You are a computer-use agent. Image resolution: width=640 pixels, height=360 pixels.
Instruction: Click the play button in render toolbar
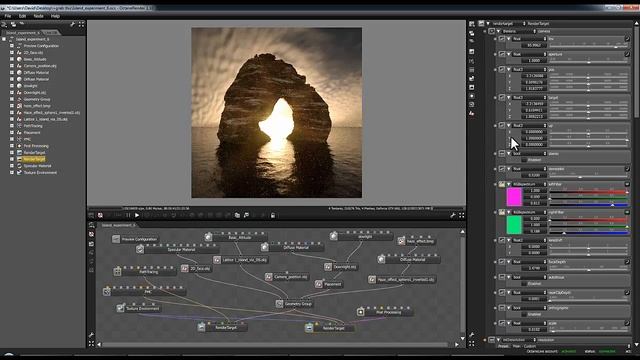(x=137, y=216)
